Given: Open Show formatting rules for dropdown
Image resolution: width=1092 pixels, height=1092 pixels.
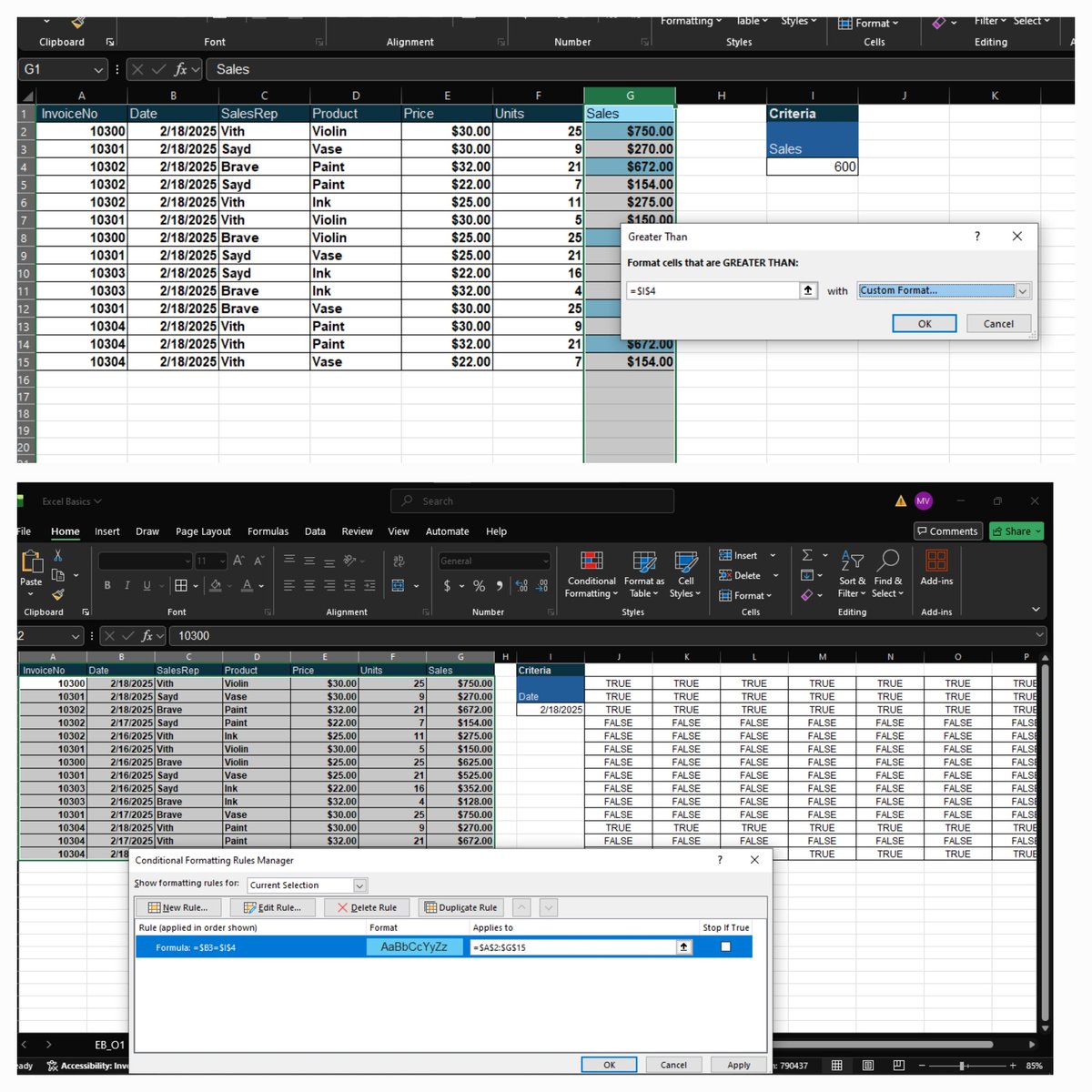Looking at the screenshot, I should point(359,885).
